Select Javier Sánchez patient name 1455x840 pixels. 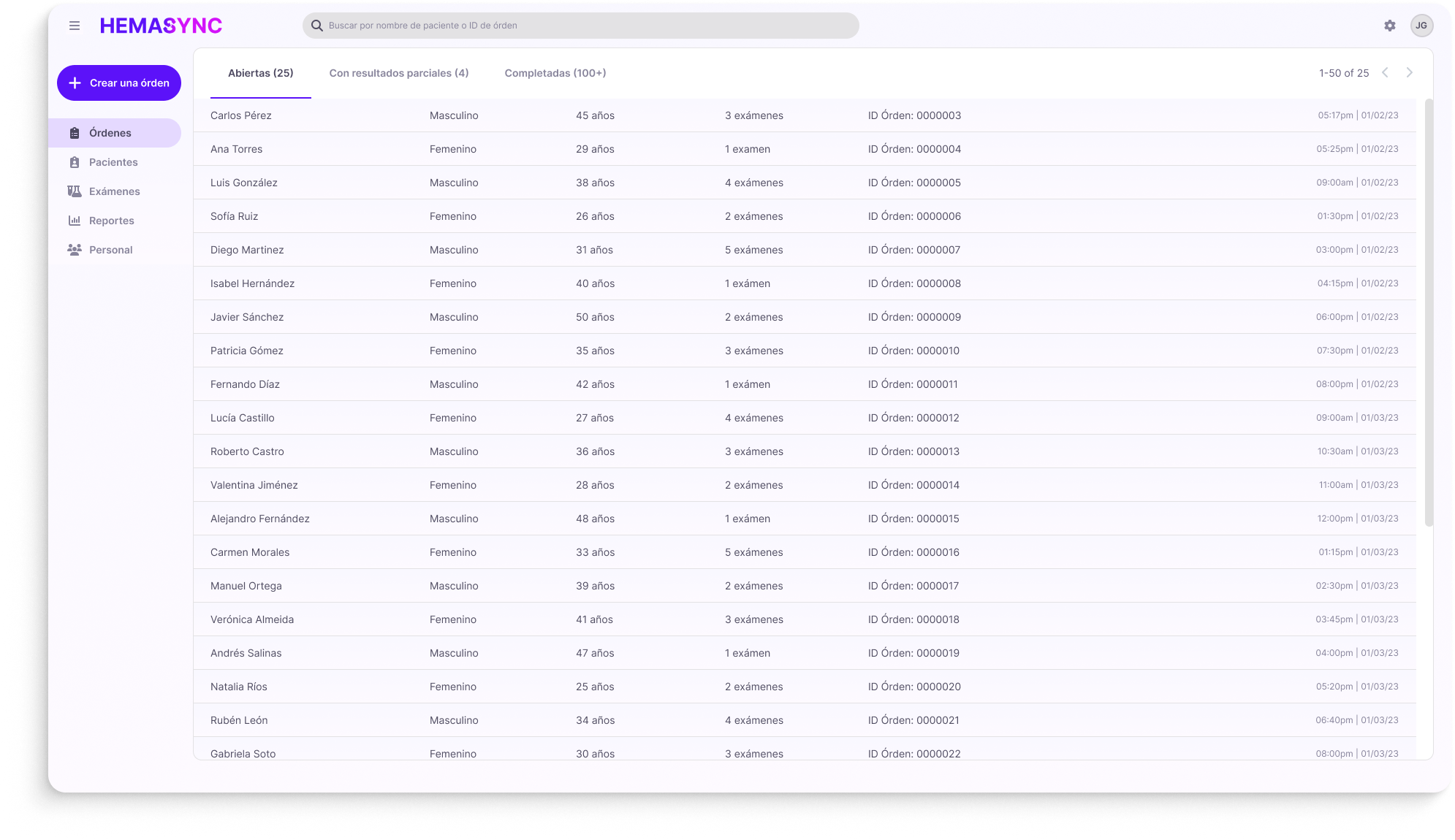[247, 317]
